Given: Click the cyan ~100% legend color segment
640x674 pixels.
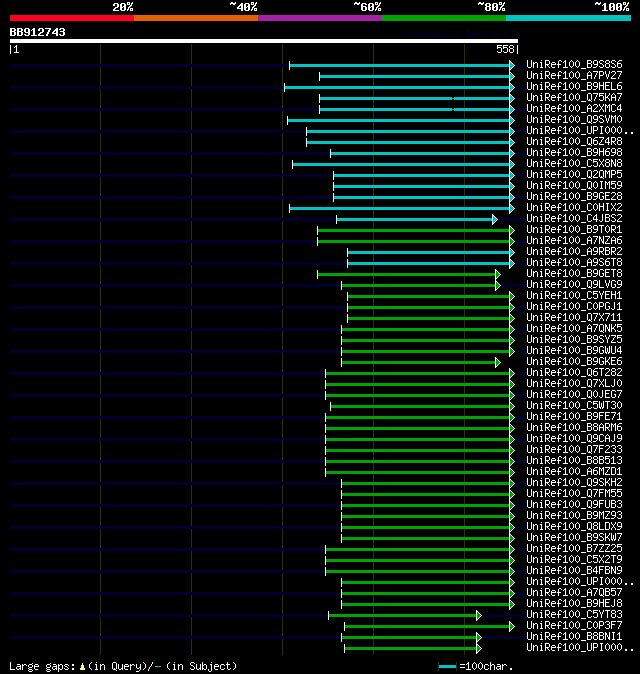Looking at the screenshot, I should [x=568, y=18].
